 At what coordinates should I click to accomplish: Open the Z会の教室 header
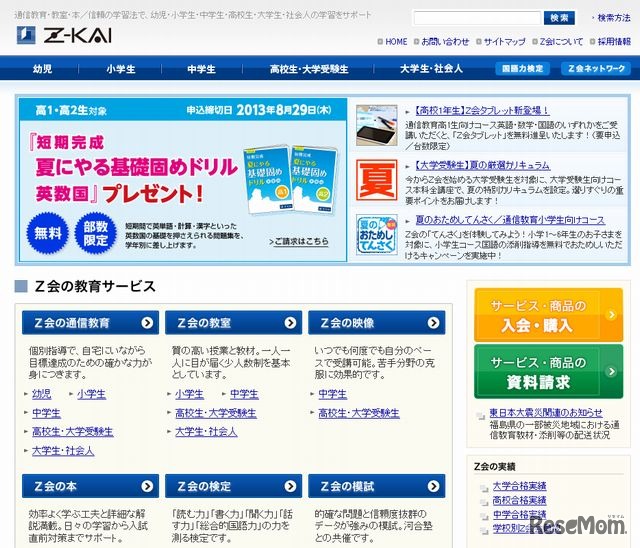[233, 323]
